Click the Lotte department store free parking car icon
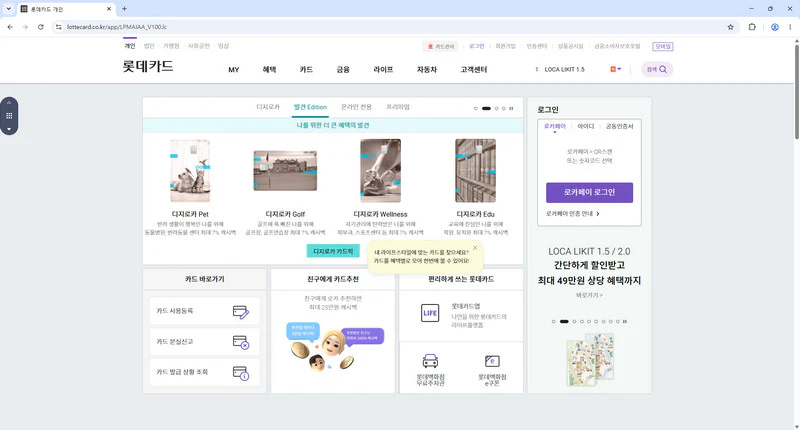Viewport: 800px width, 430px height. coord(430,361)
